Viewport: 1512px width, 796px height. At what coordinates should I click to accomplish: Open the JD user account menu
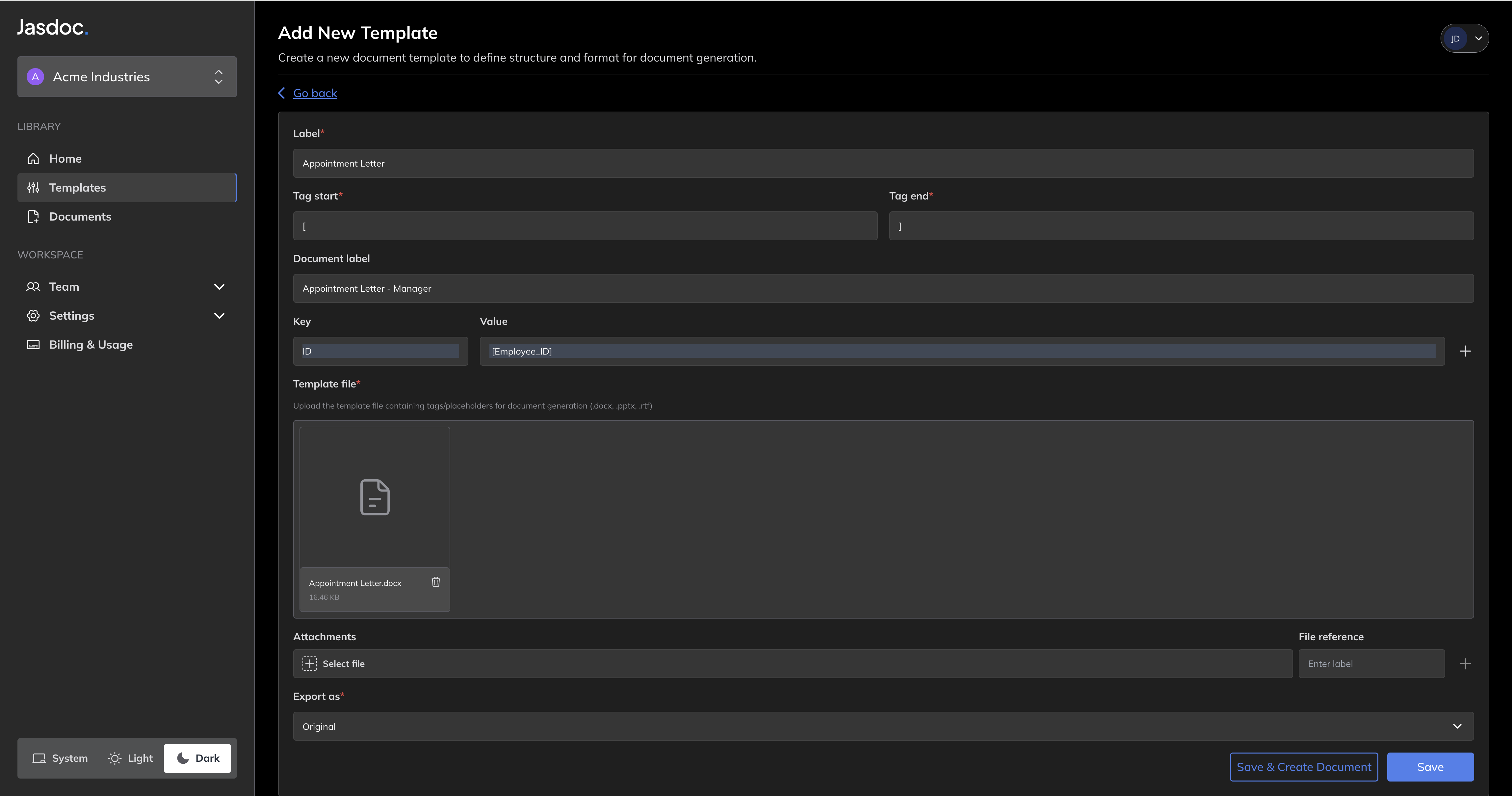1465,39
